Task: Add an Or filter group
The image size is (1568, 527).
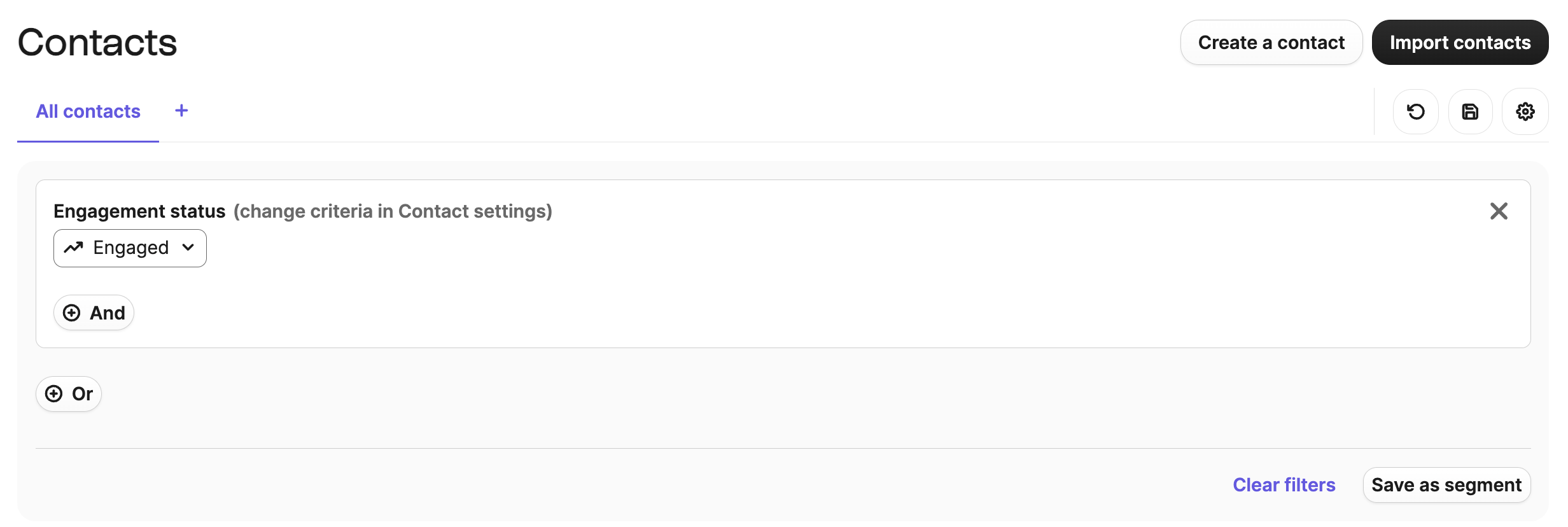Action: [69, 393]
